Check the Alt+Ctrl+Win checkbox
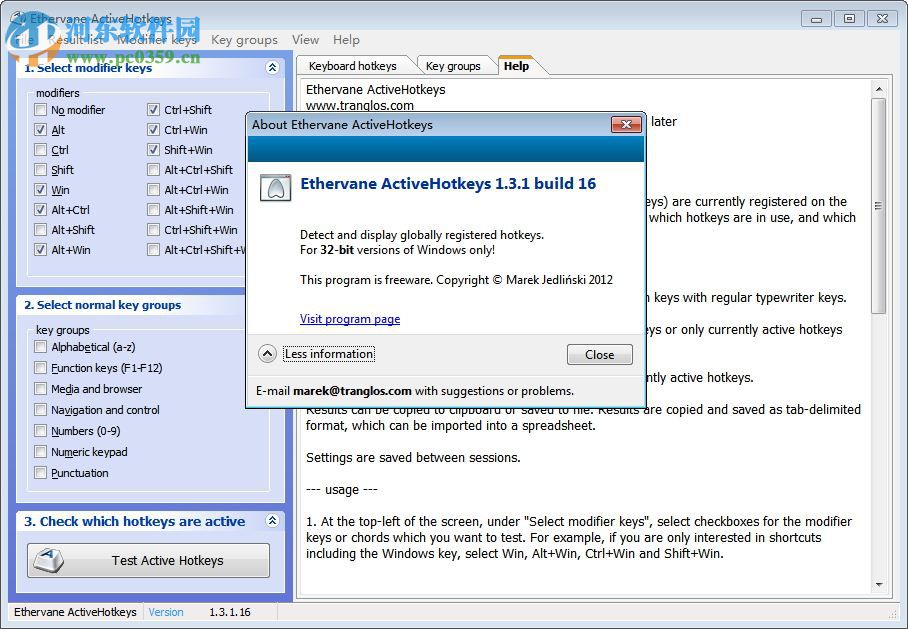Screen dimensions: 908x629 pos(153,189)
